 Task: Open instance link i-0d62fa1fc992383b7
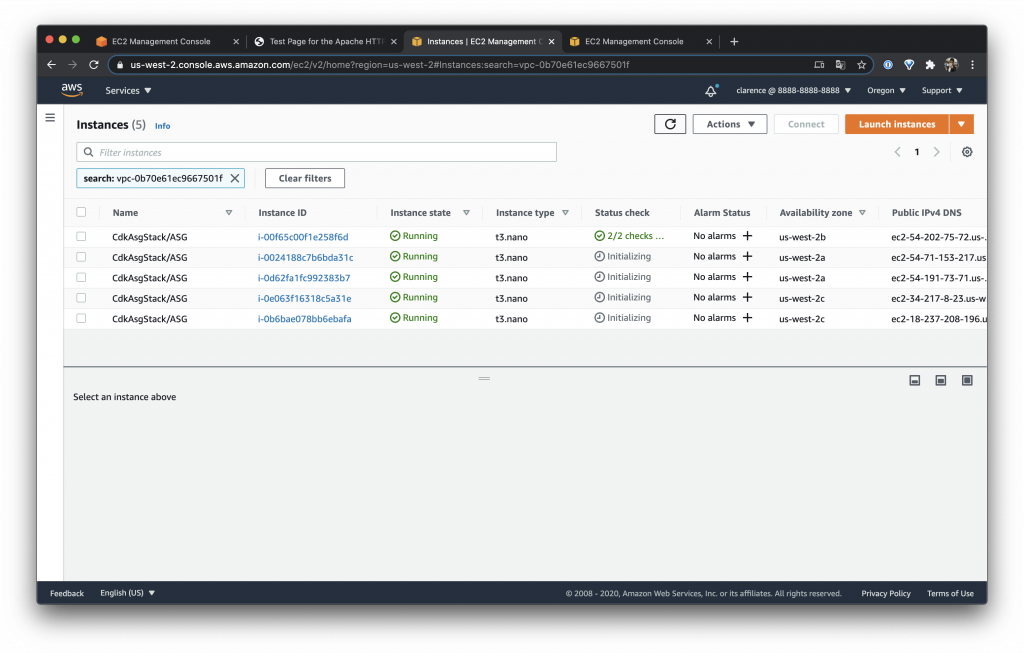(x=304, y=278)
